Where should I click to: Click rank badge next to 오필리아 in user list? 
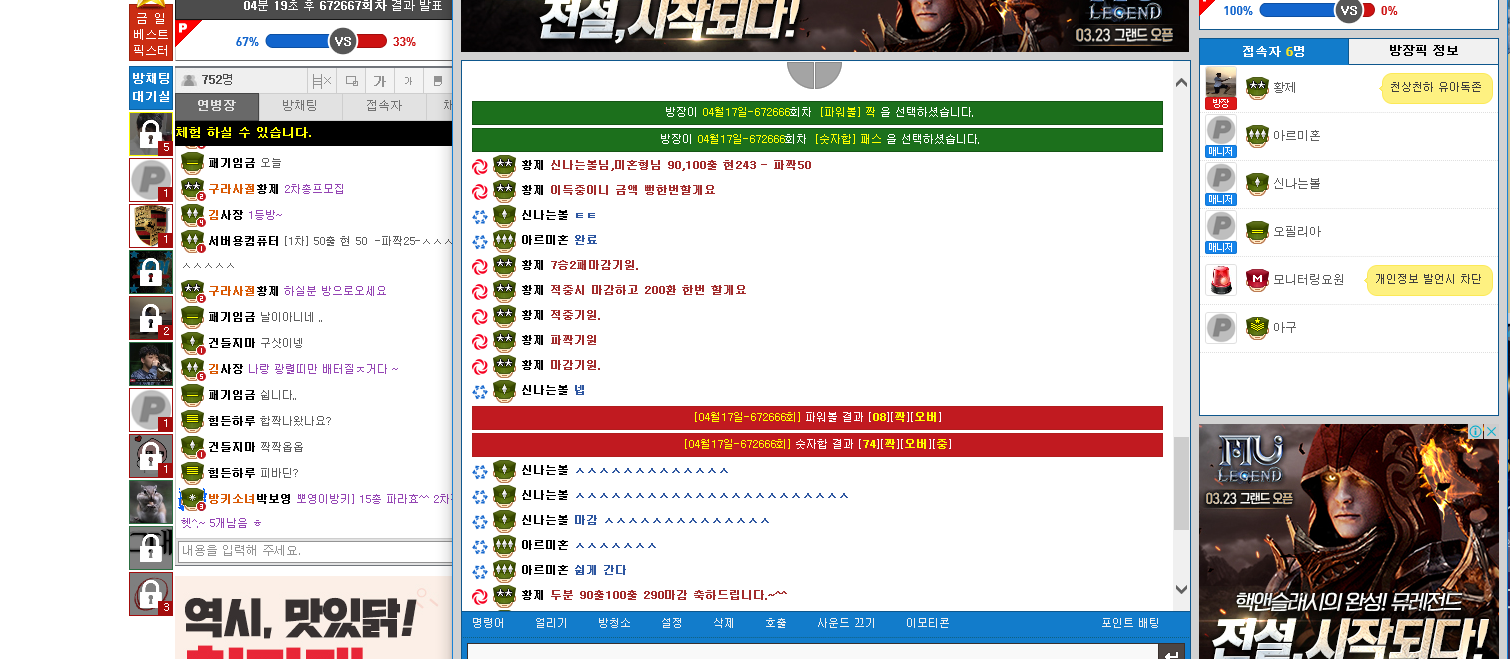(x=1257, y=231)
